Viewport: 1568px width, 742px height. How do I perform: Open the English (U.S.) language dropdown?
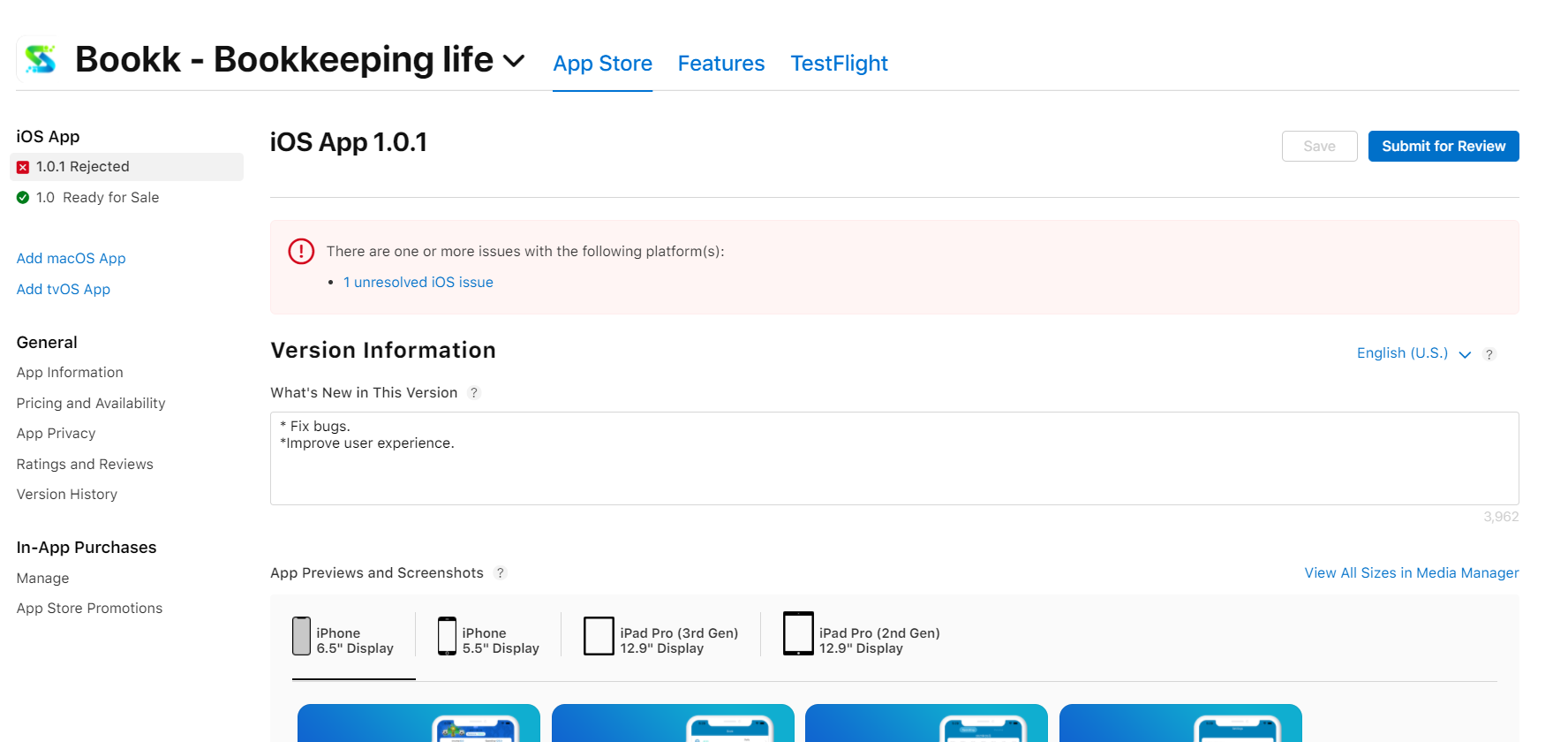pyautogui.click(x=1413, y=353)
